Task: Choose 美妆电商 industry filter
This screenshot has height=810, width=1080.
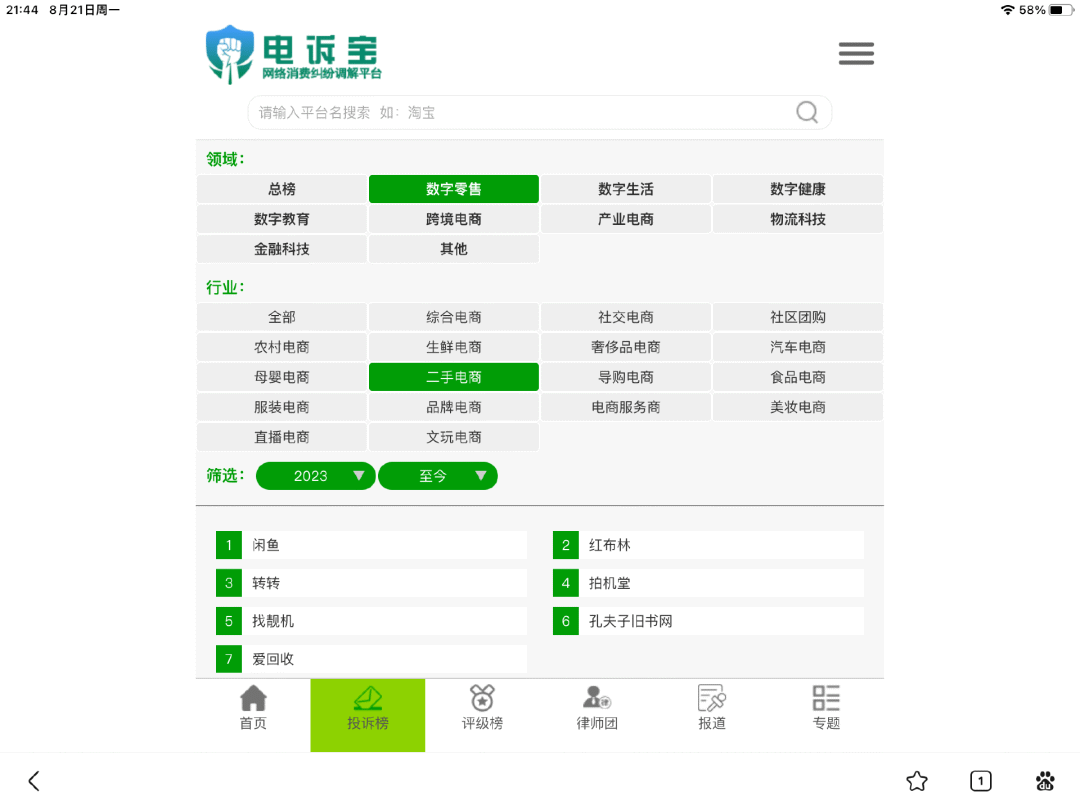Action: pos(798,407)
